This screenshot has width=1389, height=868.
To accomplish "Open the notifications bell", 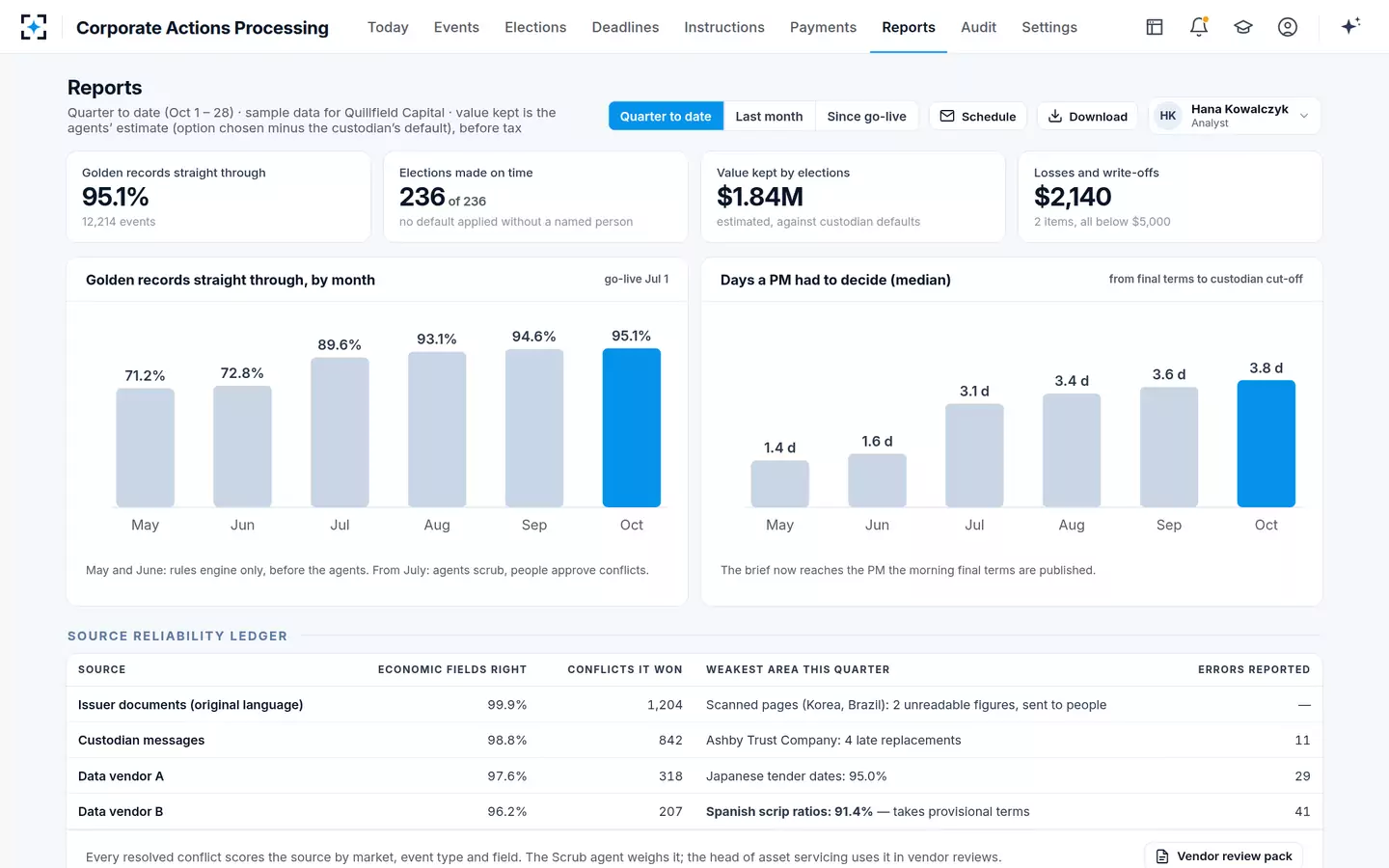I will click(x=1199, y=27).
